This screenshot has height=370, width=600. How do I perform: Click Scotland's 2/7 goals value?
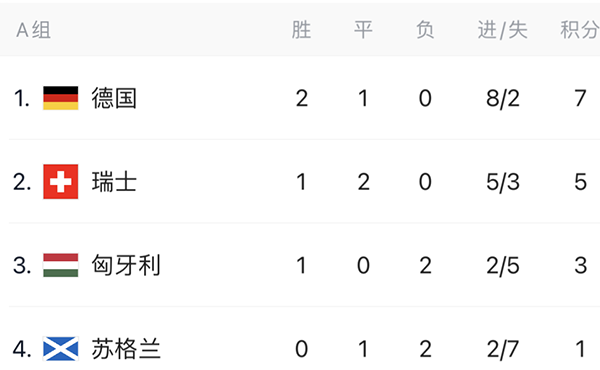tap(503, 349)
